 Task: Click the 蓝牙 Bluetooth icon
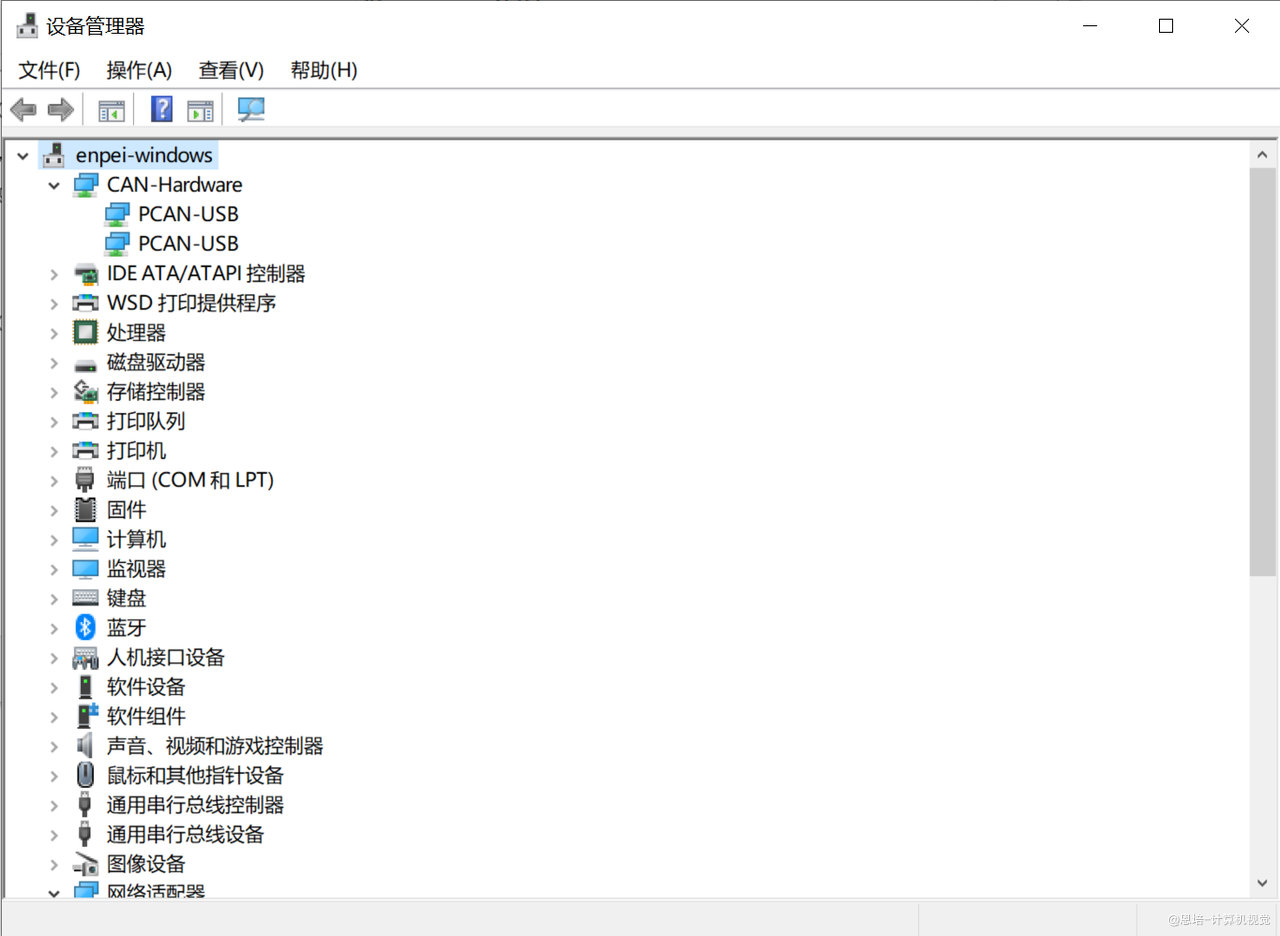(86, 628)
